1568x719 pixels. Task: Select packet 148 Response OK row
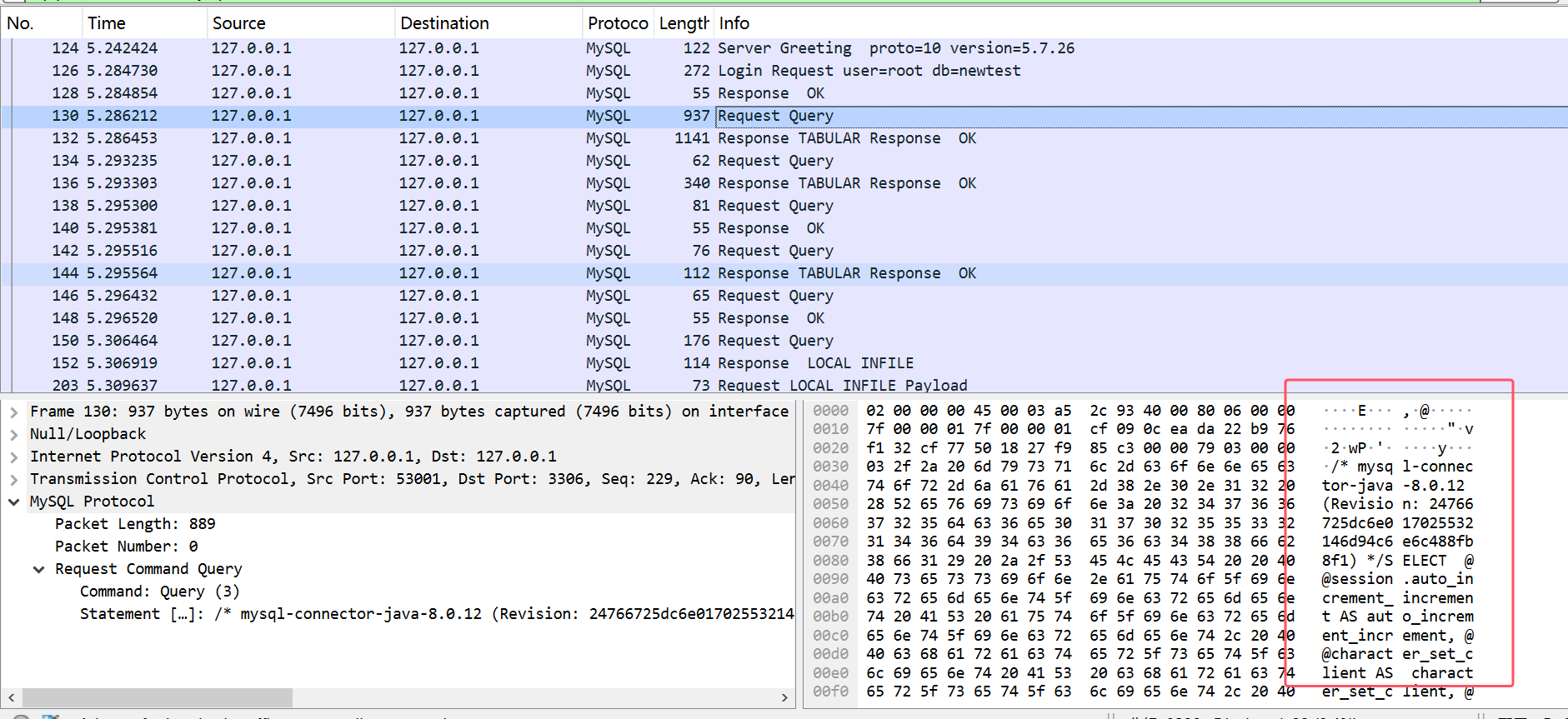pyautogui.click(x=784, y=318)
